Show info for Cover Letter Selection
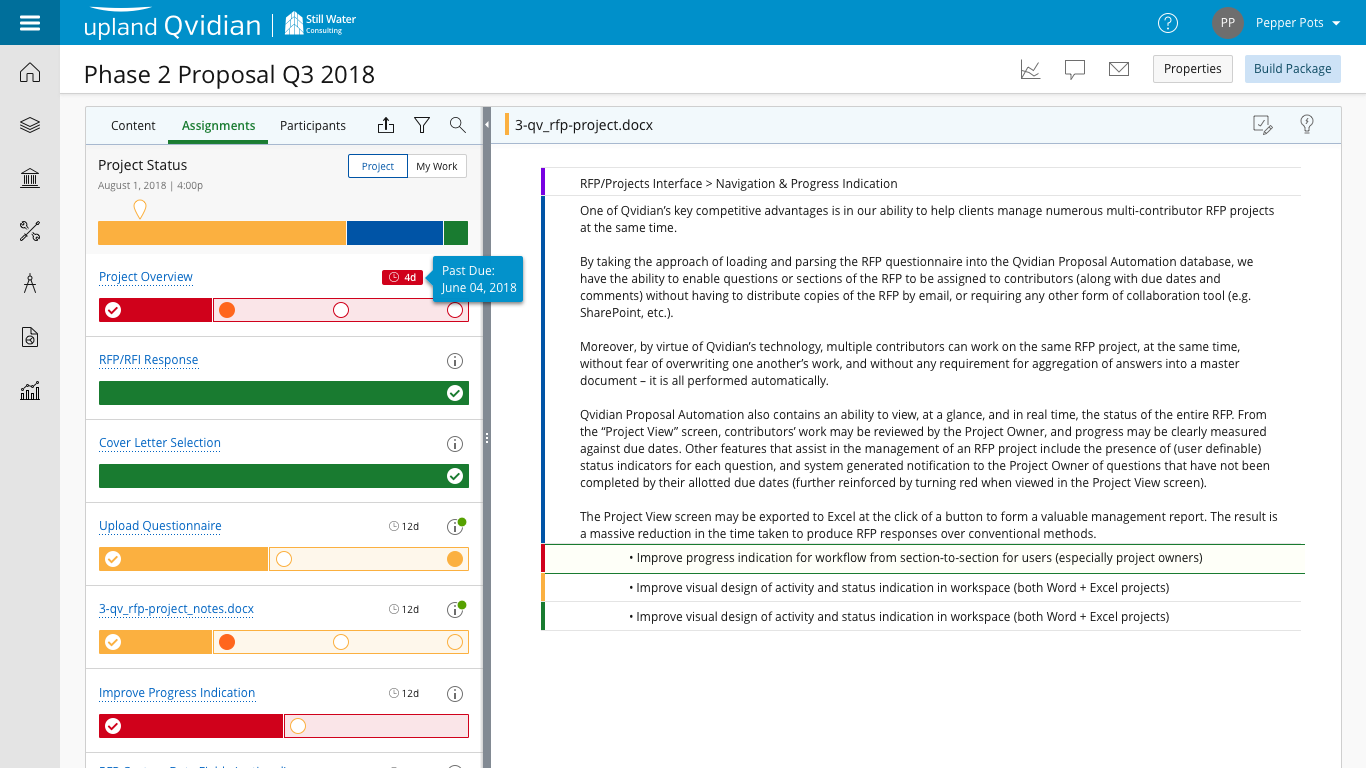 [454, 444]
